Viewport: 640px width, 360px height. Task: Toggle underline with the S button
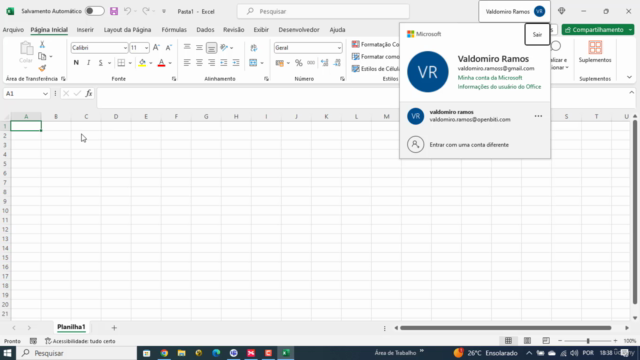tap(100, 63)
